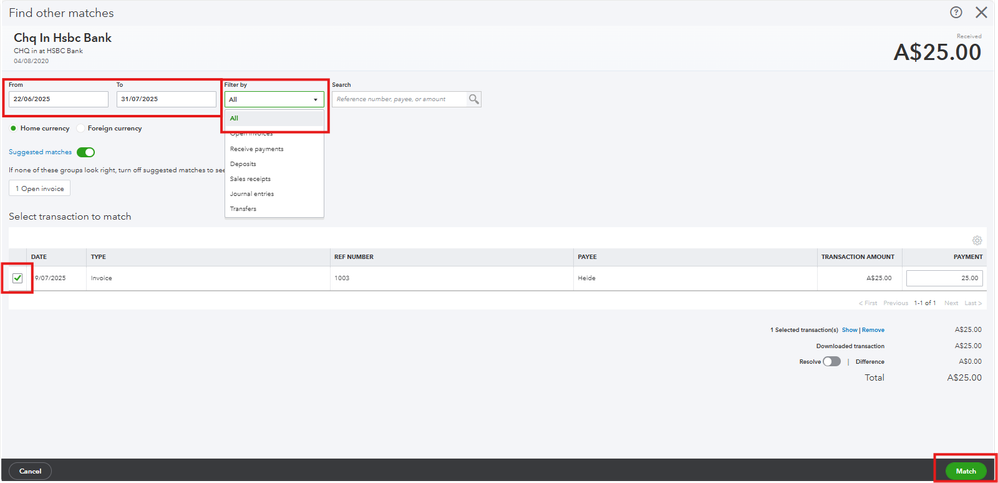Click the Cancel button
Viewport: 998px width, 483px height.
30,471
